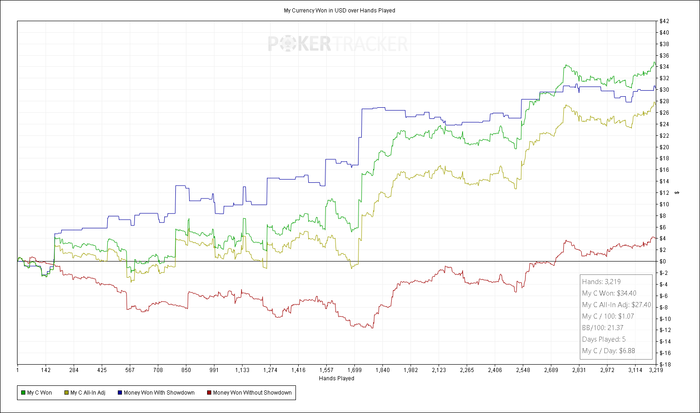The image size is (700, 413).
Task: Click 'My C Won: $34.40' stat line
Action: click(609, 293)
